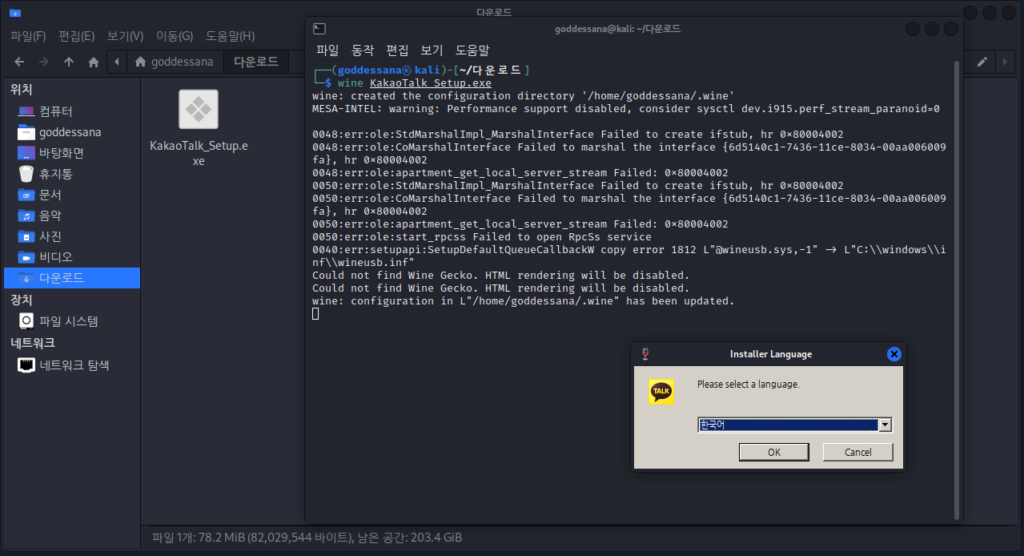Viewport: 1024px width, 556px height.
Task: Click Cancel in Installer Language dialog
Action: [x=857, y=452]
